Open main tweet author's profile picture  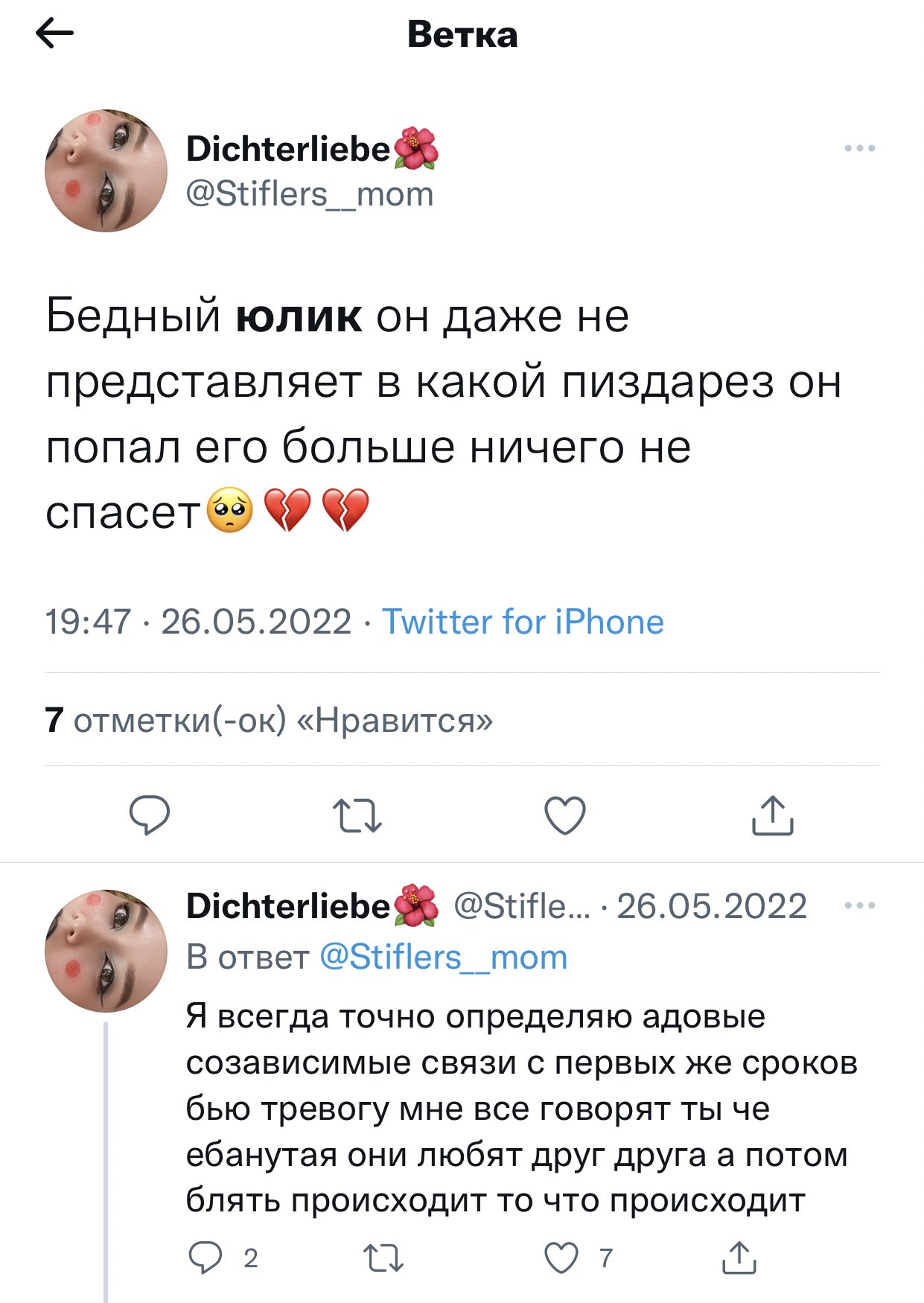click(x=106, y=171)
